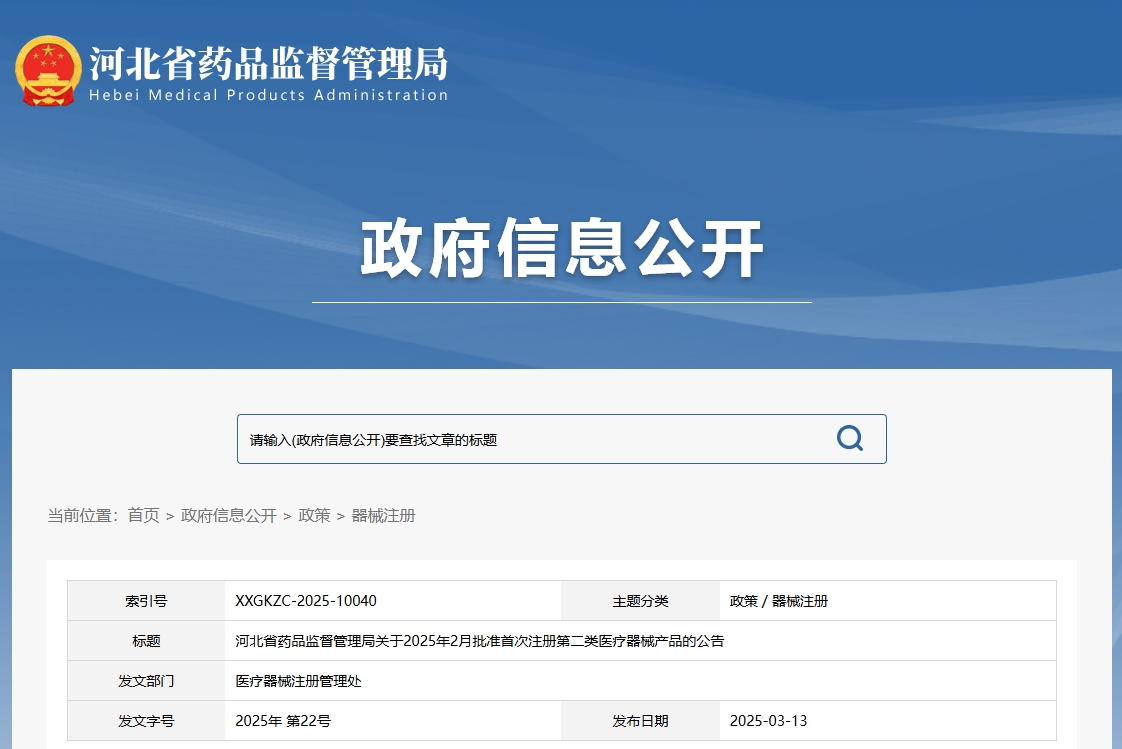
Task: Click the 索引号 label cell
Action: point(146,601)
